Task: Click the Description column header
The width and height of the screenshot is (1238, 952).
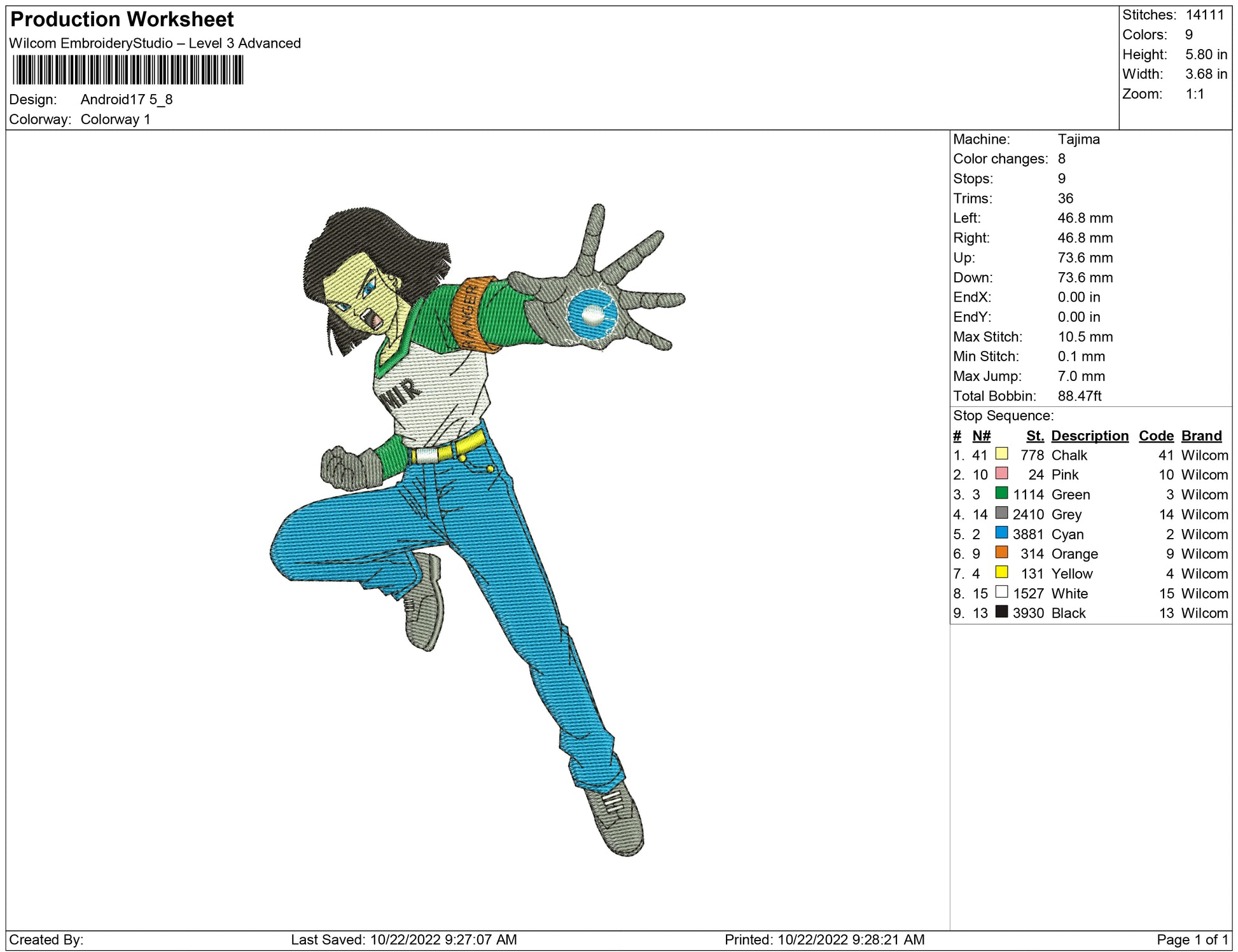Action: [x=1089, y=436]
